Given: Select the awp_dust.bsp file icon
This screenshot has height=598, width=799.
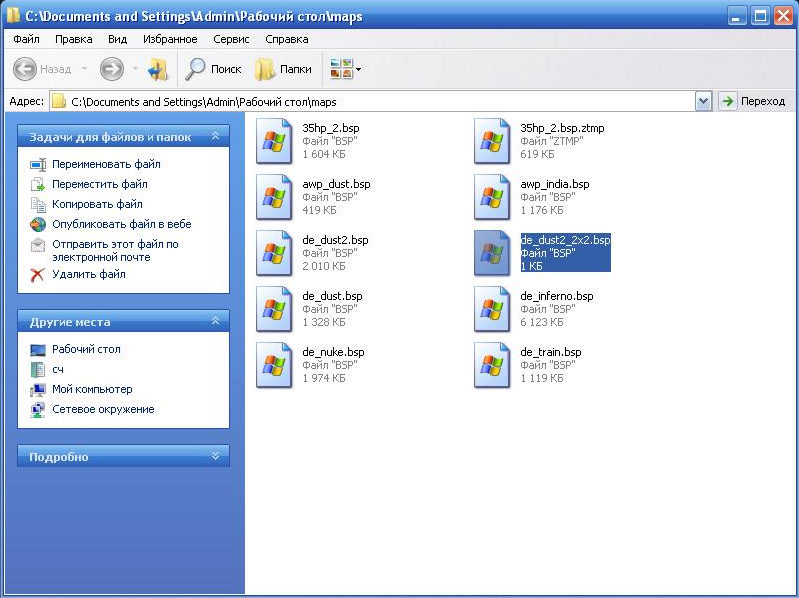Looking at the screenshot, I should [274, 197].
